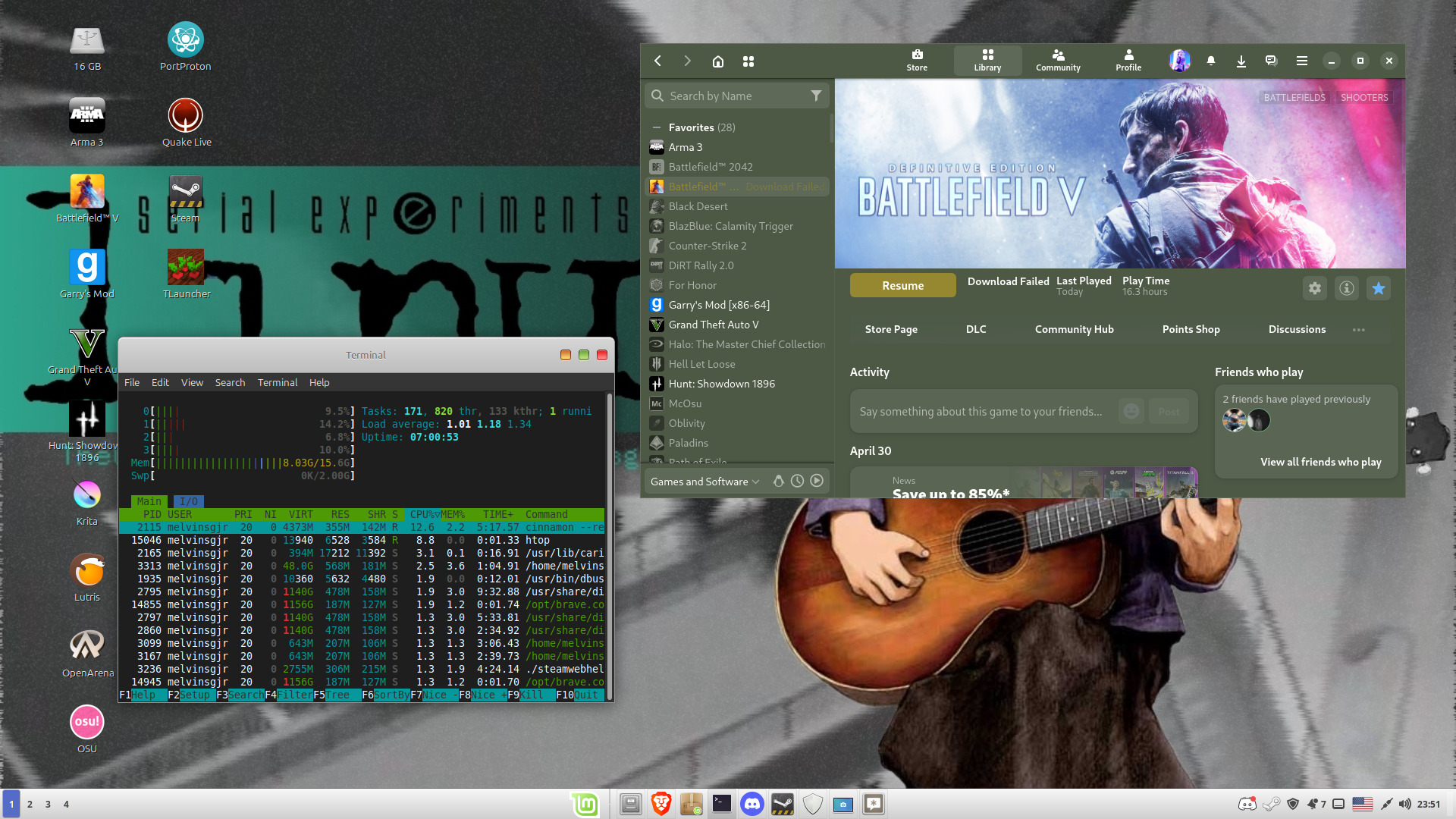This screenshot has height=819, width=1456.
Task: Toggle the favorite star for Battlefield V
Action: click(x=1379, y=288)
